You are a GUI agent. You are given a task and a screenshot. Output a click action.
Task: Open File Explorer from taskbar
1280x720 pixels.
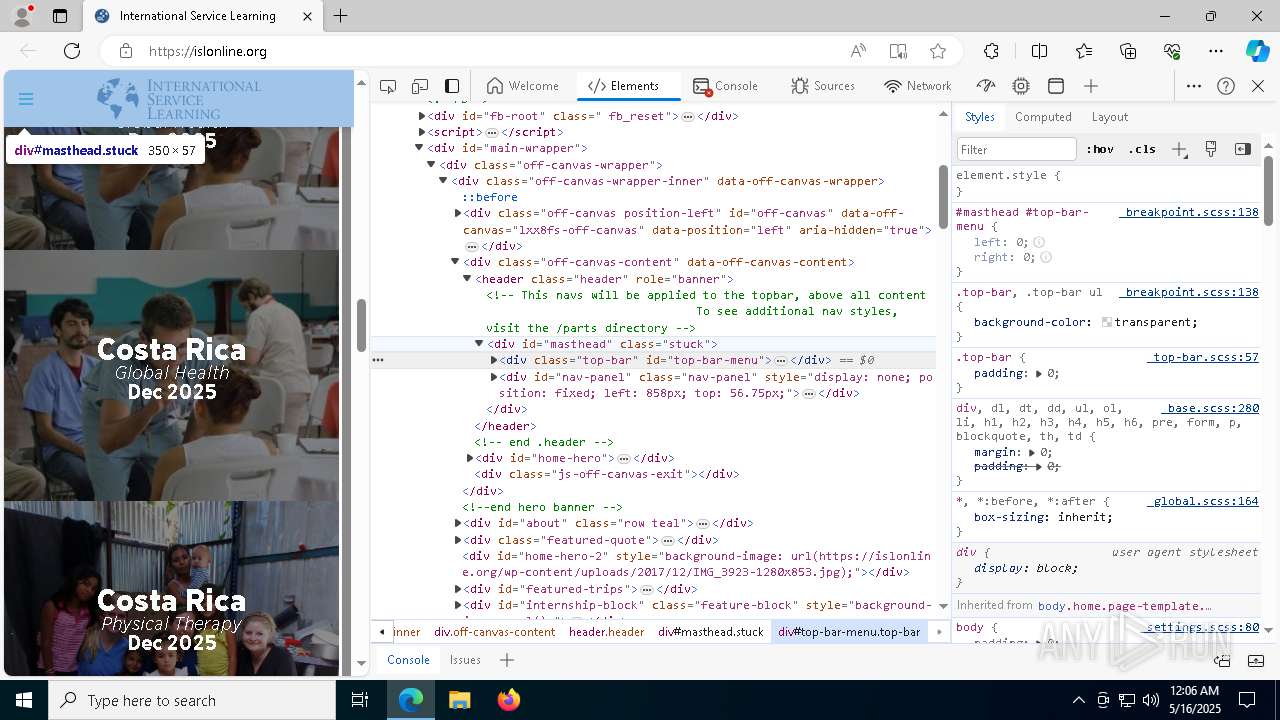pos(459,700)
